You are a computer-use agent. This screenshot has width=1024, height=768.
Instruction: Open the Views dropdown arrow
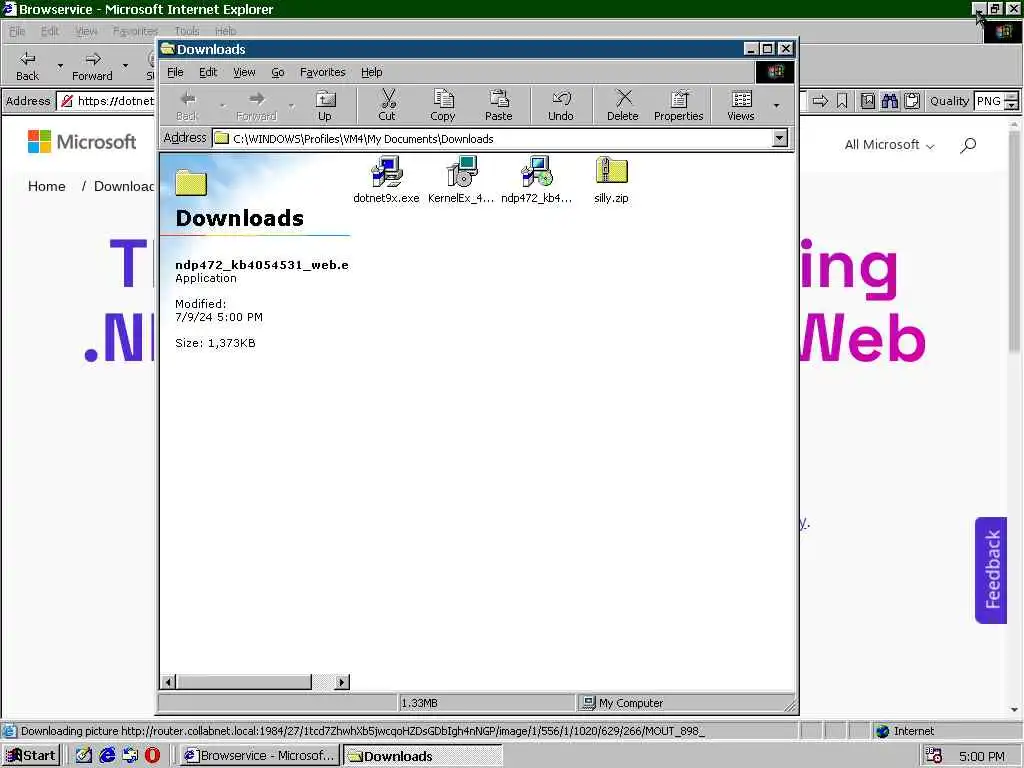tap(776, 106)
